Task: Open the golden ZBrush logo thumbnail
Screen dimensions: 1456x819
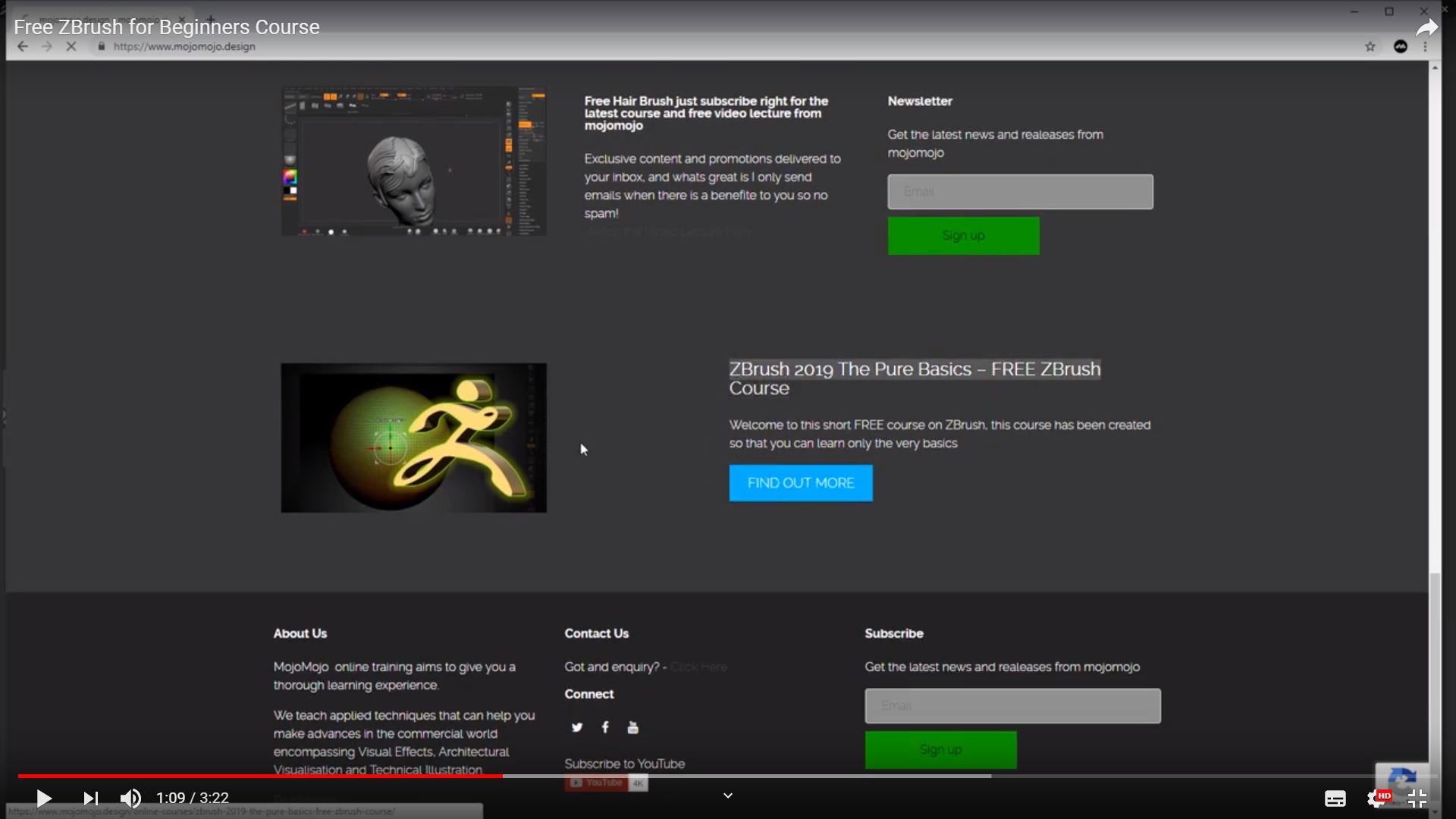Action: [414, 438]
